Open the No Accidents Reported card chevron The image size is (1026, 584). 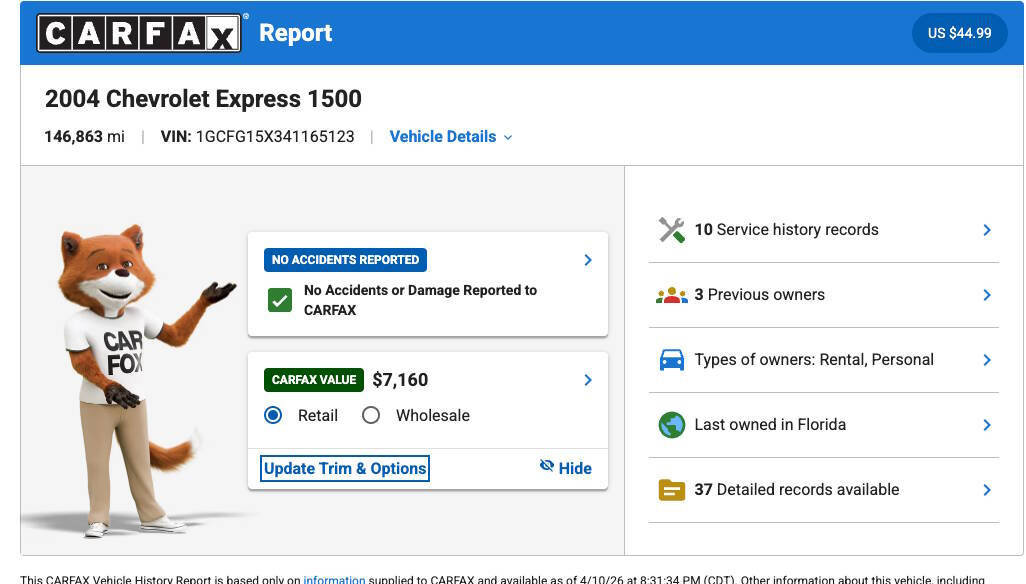tap(588, 260)
